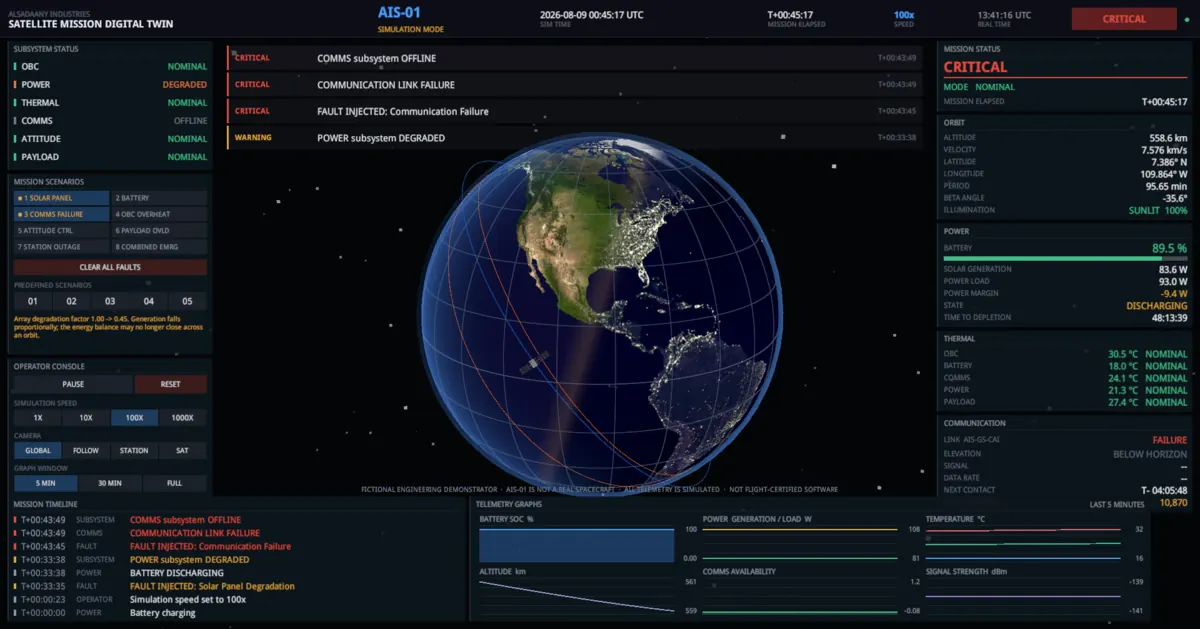Toggle the 3 Comms Failure scenario

click(61, 214)
